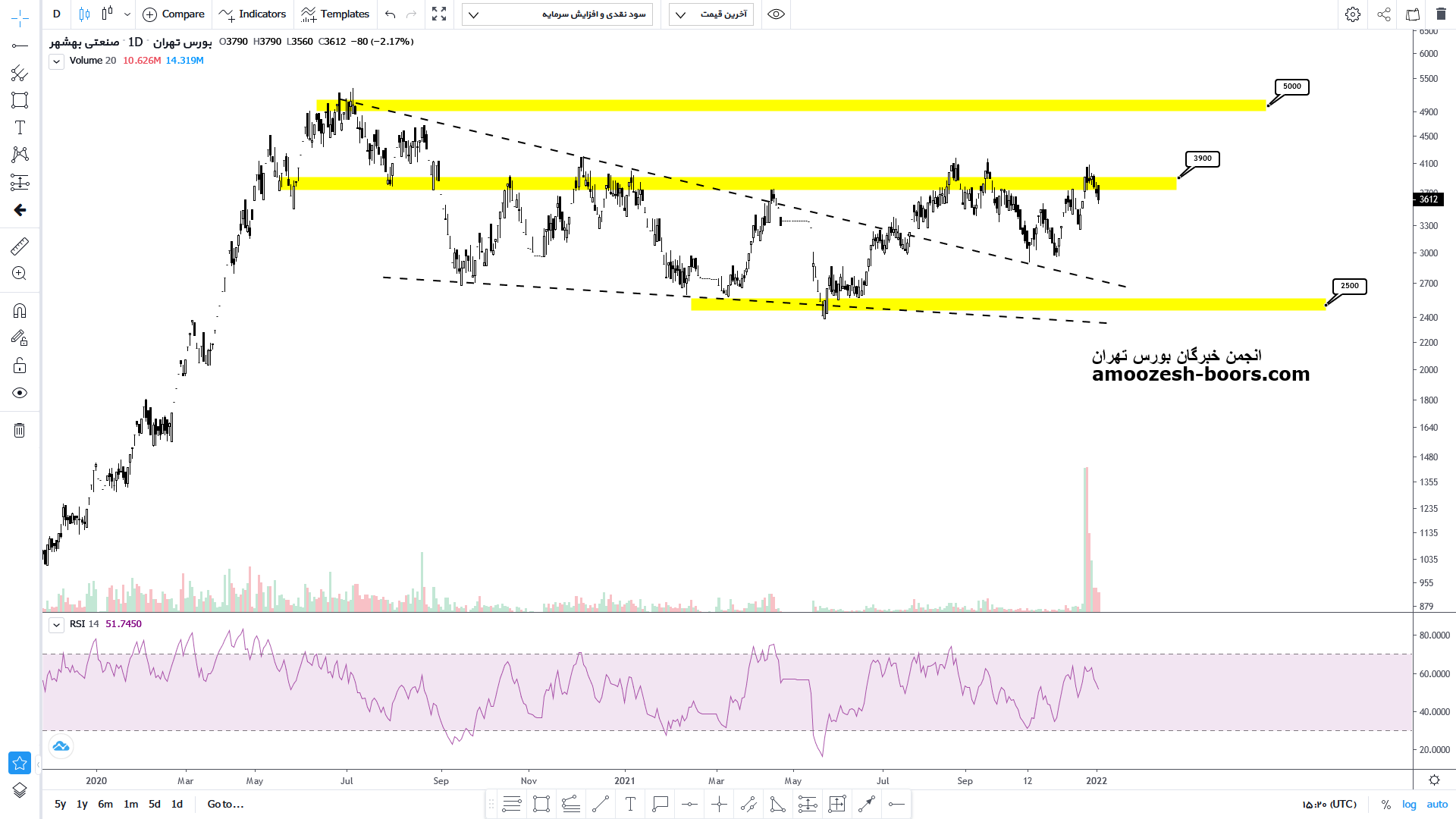Toggle the eye icon in top toolbar

coord(776,14)
